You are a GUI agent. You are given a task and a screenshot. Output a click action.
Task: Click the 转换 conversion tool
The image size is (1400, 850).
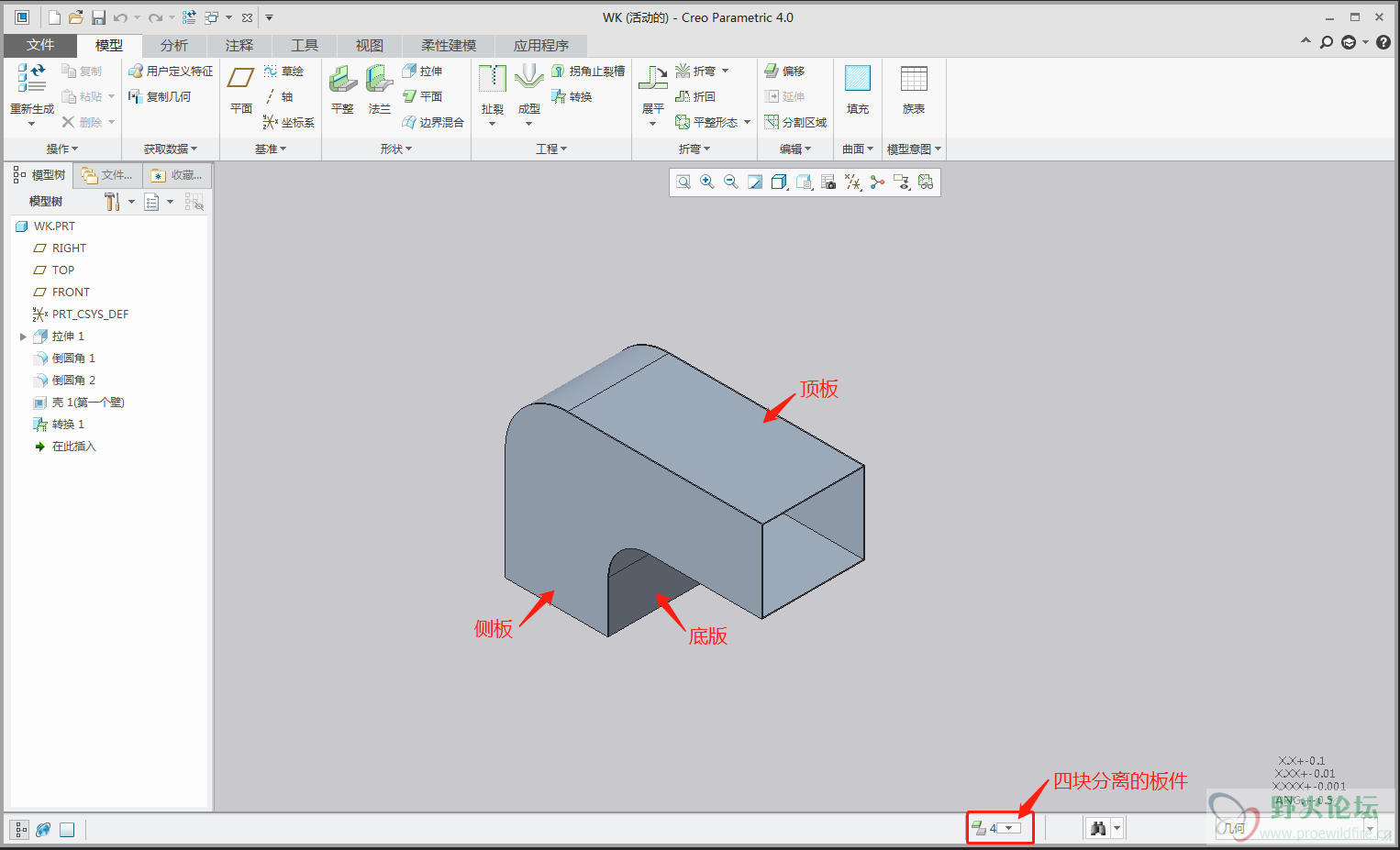(572, 96)
